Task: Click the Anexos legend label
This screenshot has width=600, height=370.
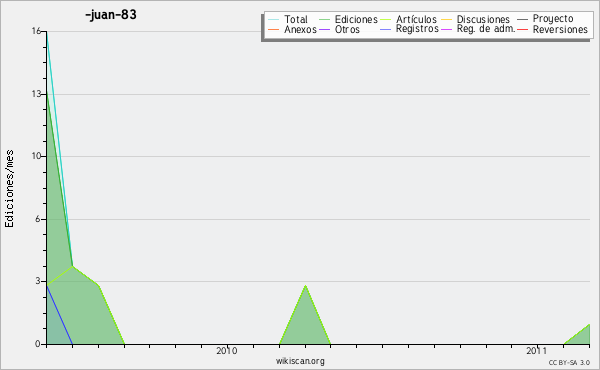Action: pos(300,29)
